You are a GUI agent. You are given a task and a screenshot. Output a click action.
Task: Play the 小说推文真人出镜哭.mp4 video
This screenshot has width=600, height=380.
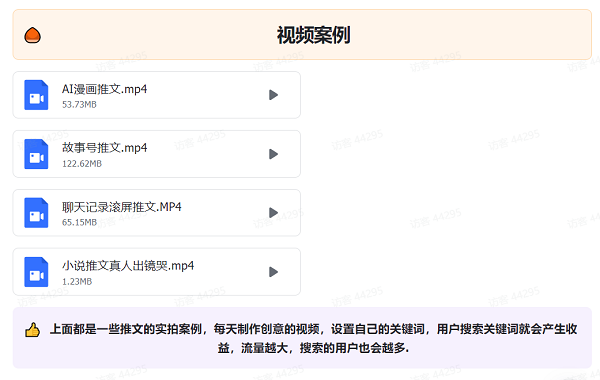point(273,272)
